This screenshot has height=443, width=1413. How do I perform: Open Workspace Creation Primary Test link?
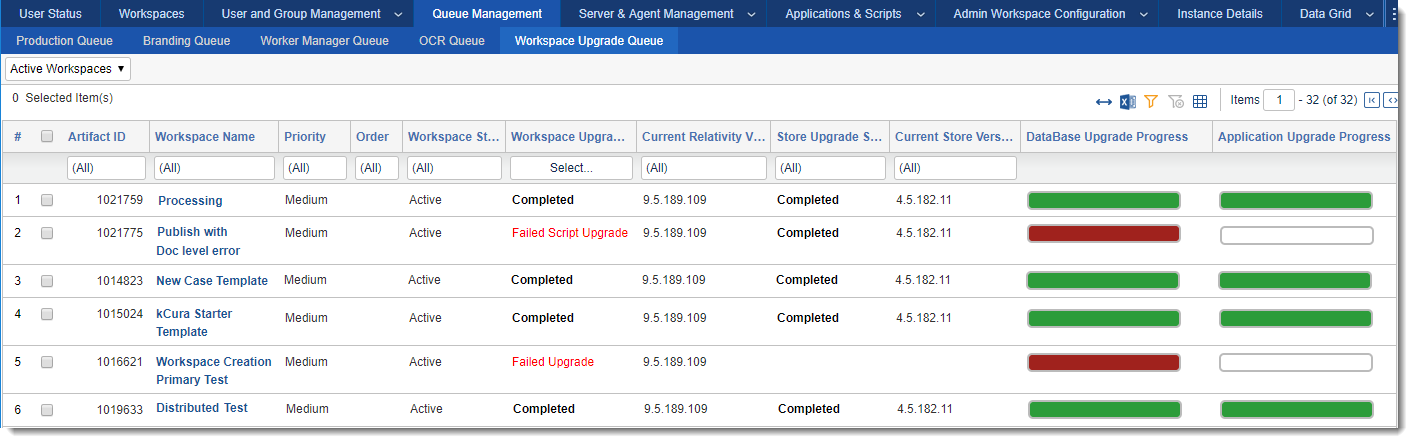point(214,370)
